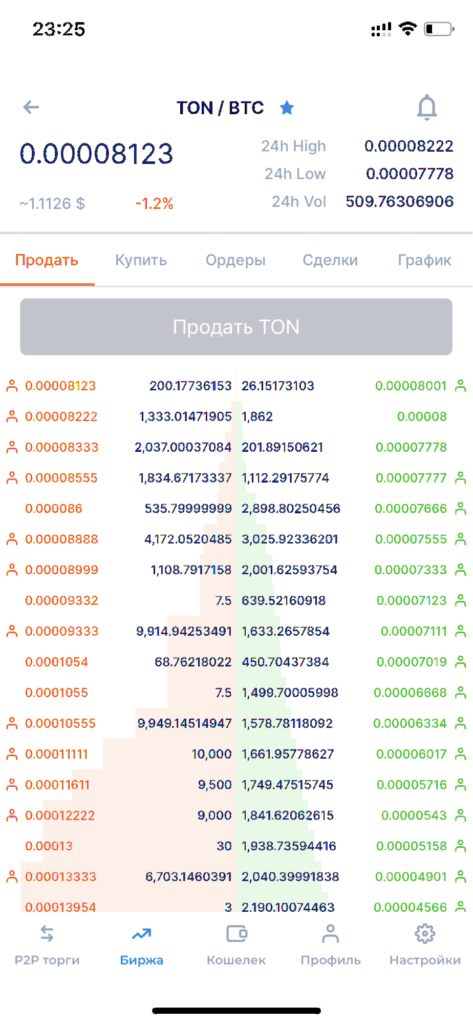Image resolution: width=473 pixels, height=1024 pixels.
Task: Switch to the Купить tab
Action: click(x=141, y=261)
